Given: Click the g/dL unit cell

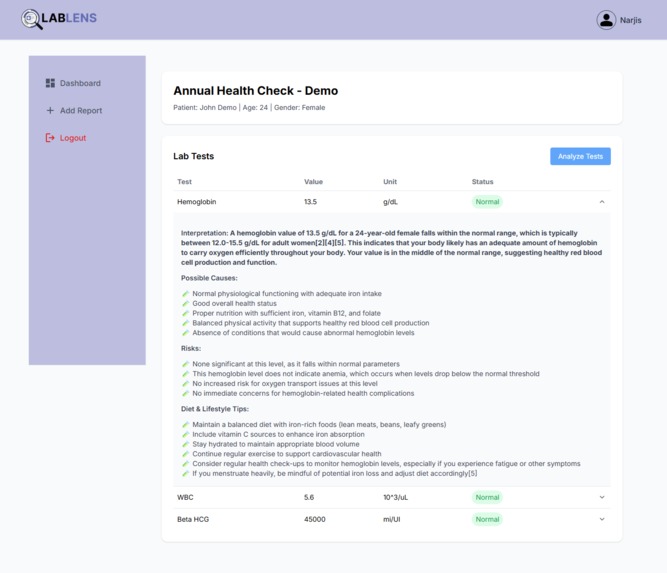Looking at the screenshot, I should click(x=390, y=202).
